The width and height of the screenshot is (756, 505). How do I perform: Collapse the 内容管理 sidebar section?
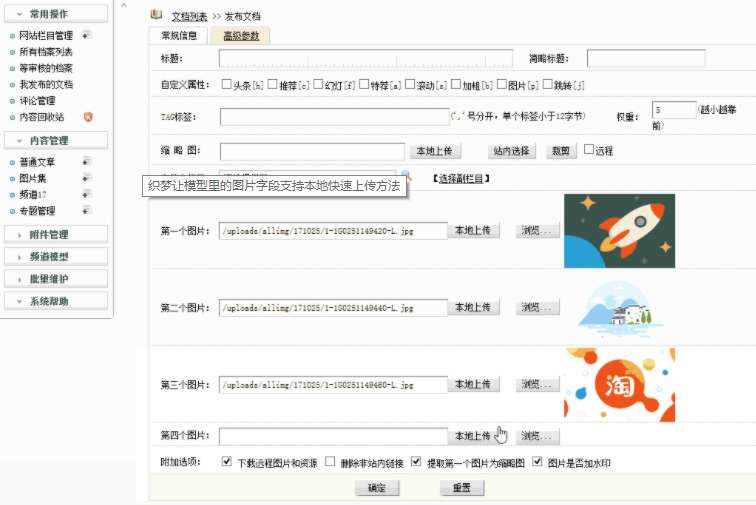[56, 140]
